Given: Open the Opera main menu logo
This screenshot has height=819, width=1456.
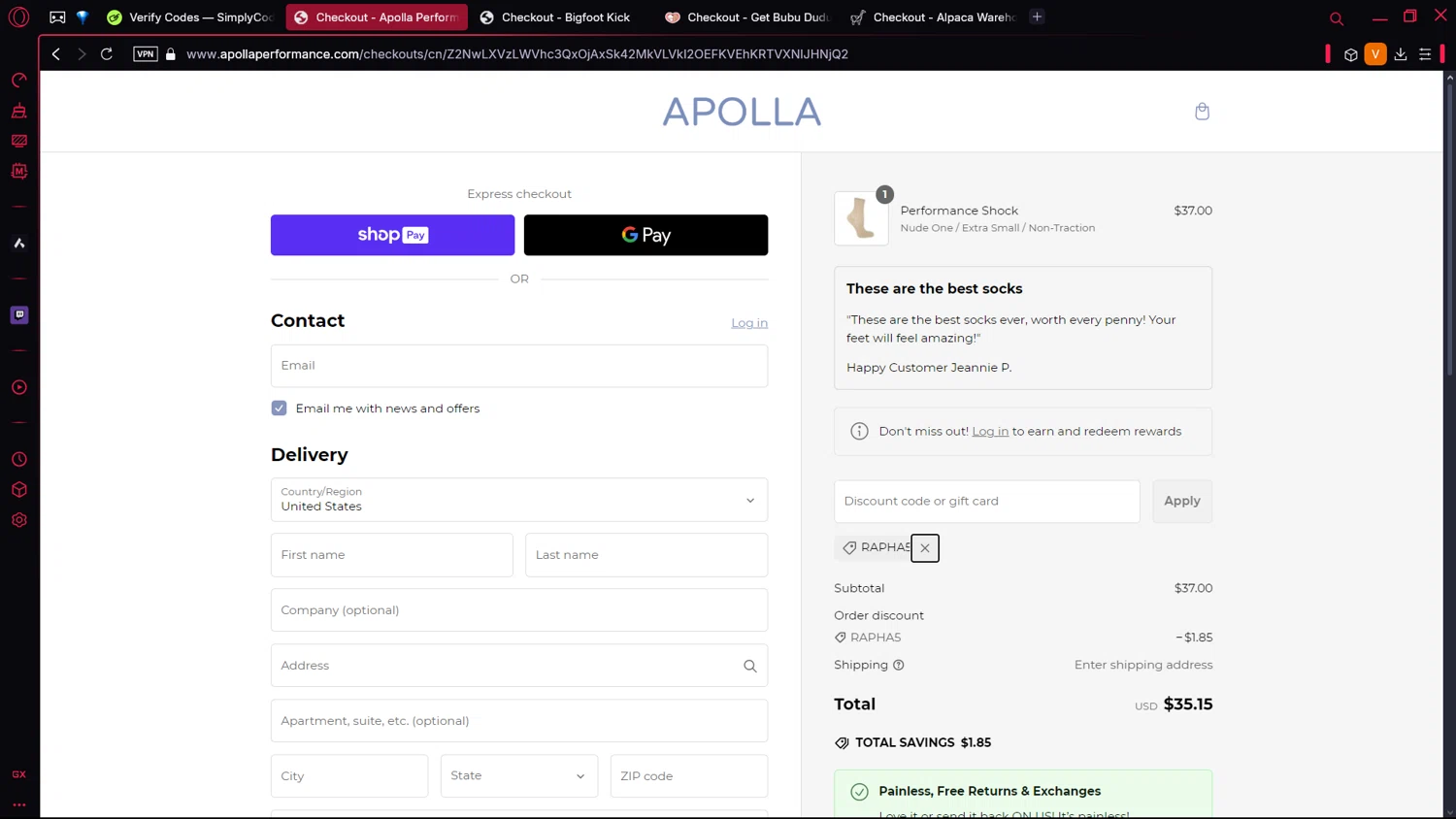Looking at the screenshot, I should click(18, 17).
